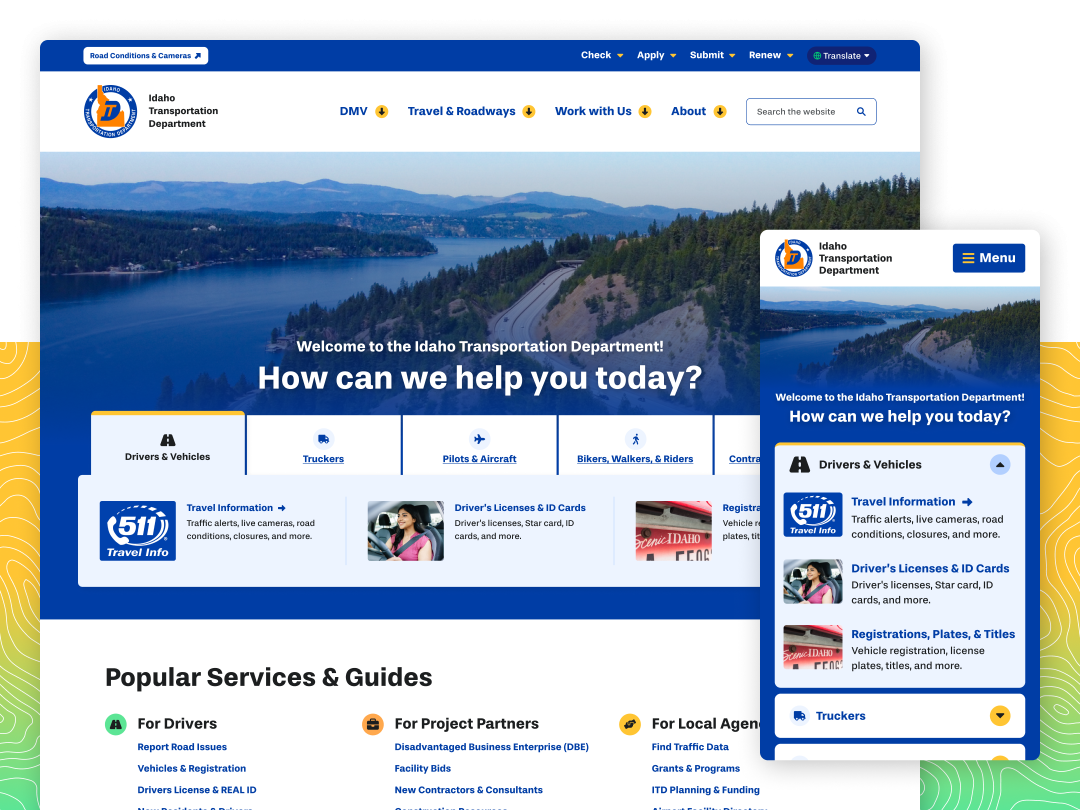Click the For Project Partners briefcase icon

pyautogui.click(x=373, y=724)
